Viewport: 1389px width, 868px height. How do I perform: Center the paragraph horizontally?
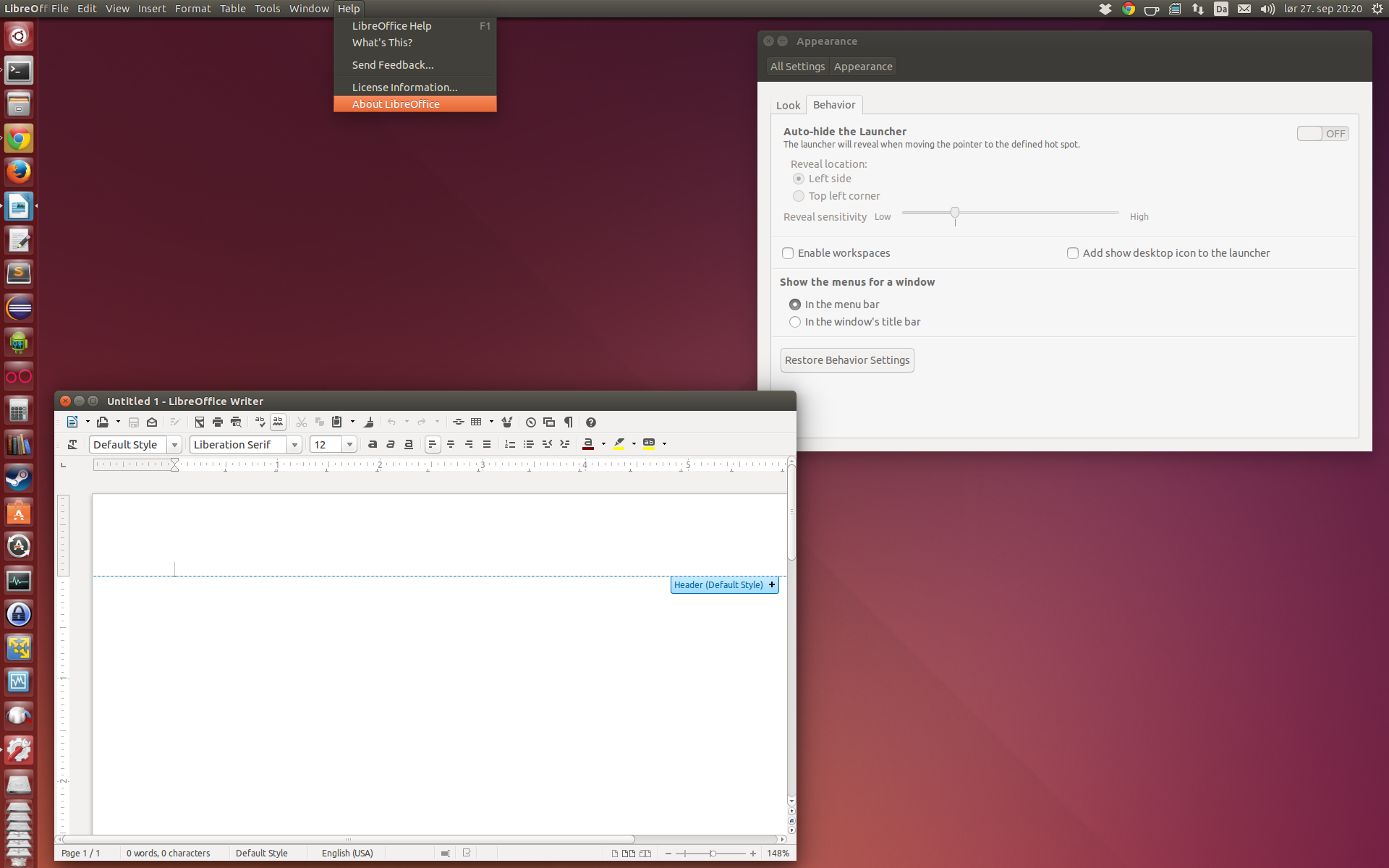tap(451, 444)
